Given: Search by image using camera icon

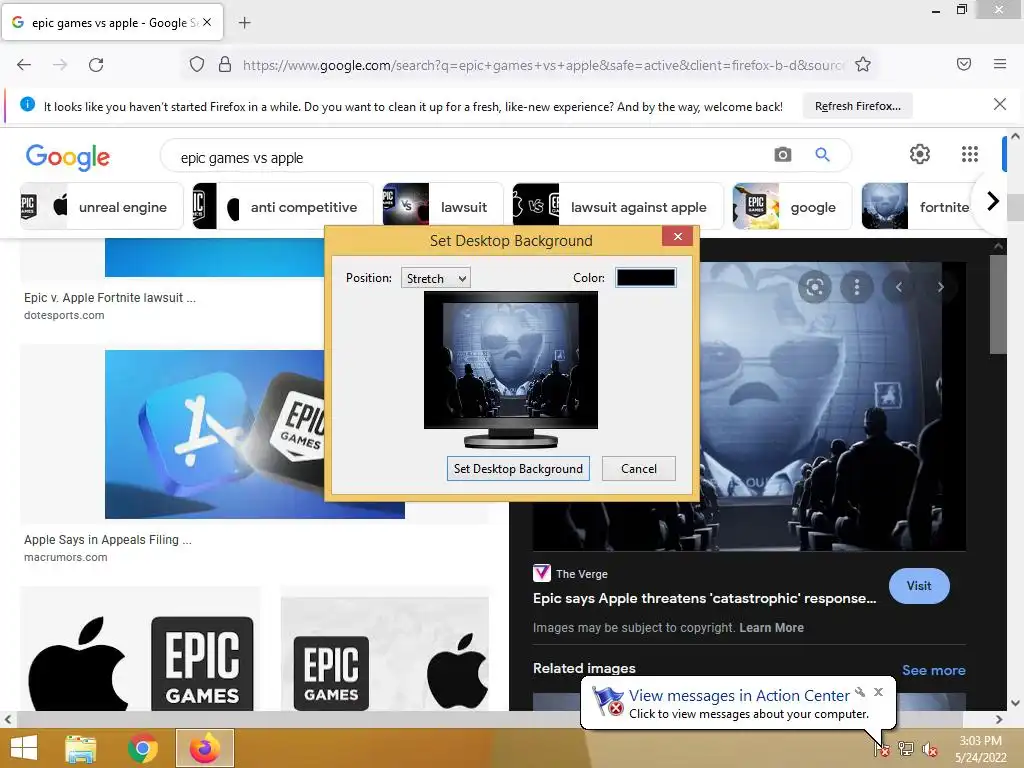Looking at the screenshot, I should click(x=782, y=155).
